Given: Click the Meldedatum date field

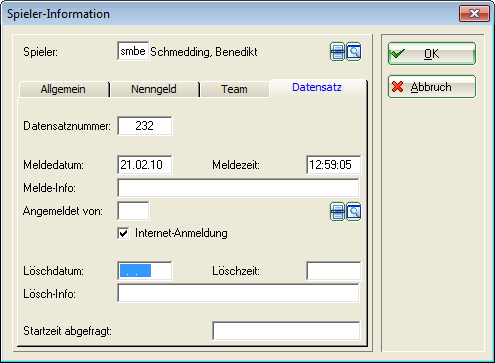Looking at the screenshot, I should click(145, 165).
